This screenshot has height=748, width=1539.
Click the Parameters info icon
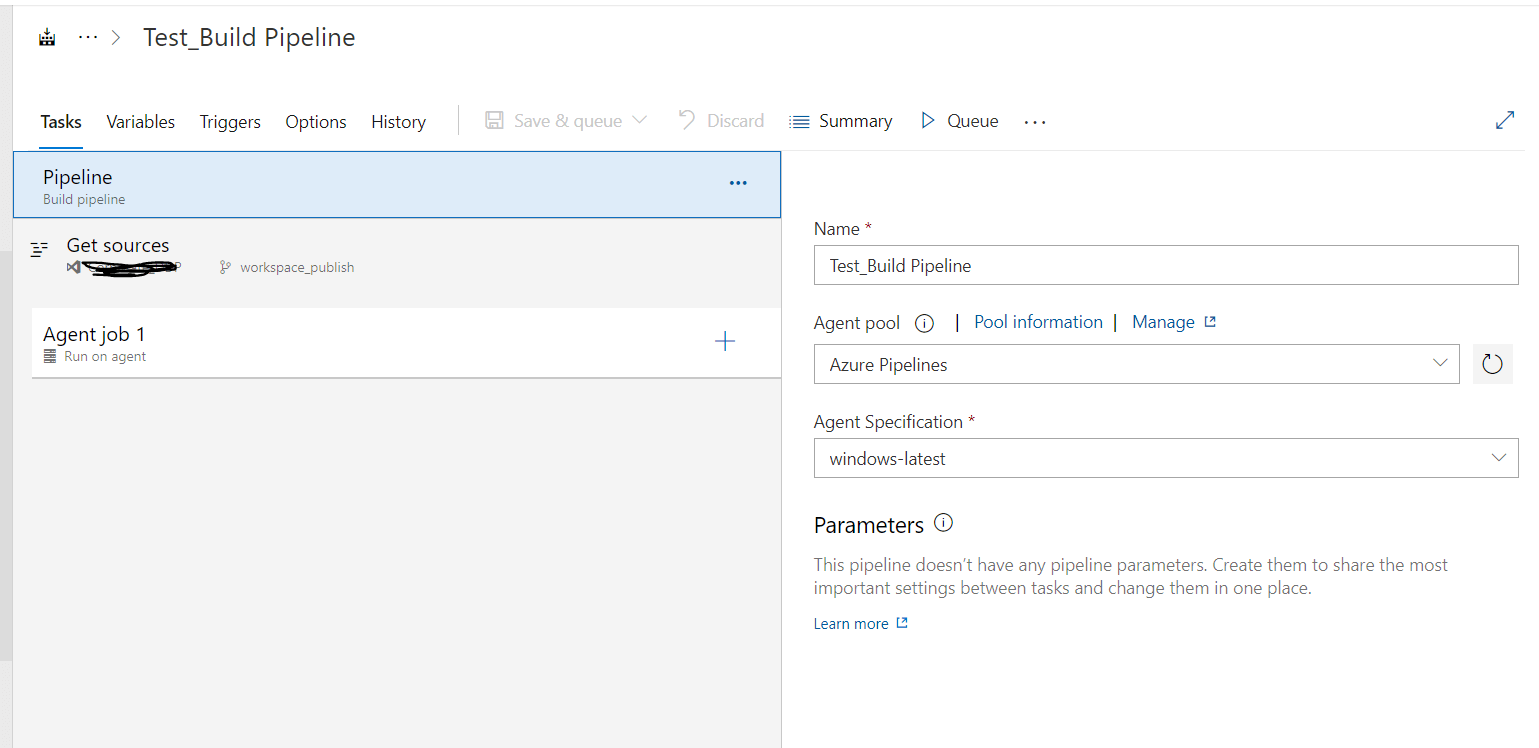coord(943,523)
